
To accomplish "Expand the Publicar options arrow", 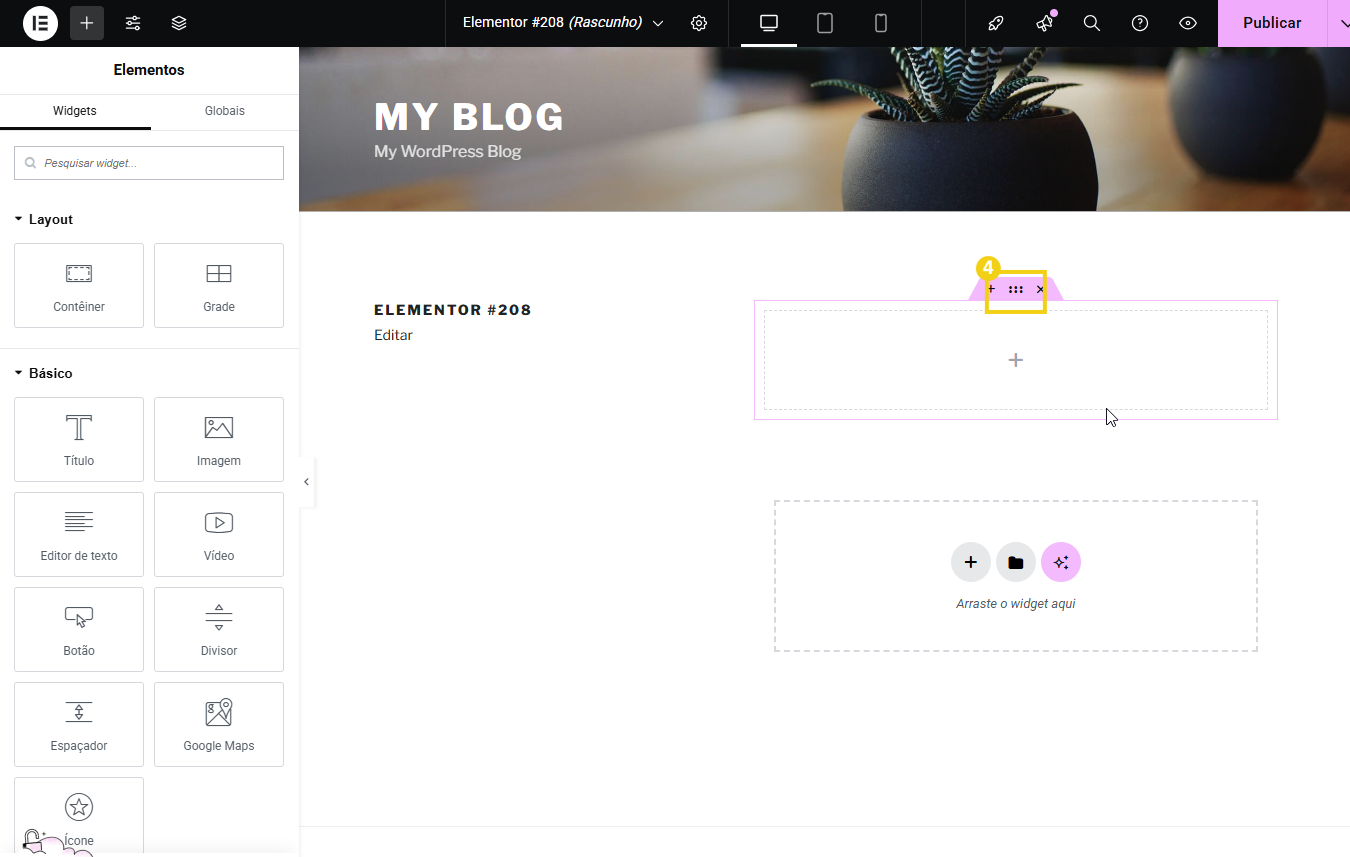I will click(1340, 23).
